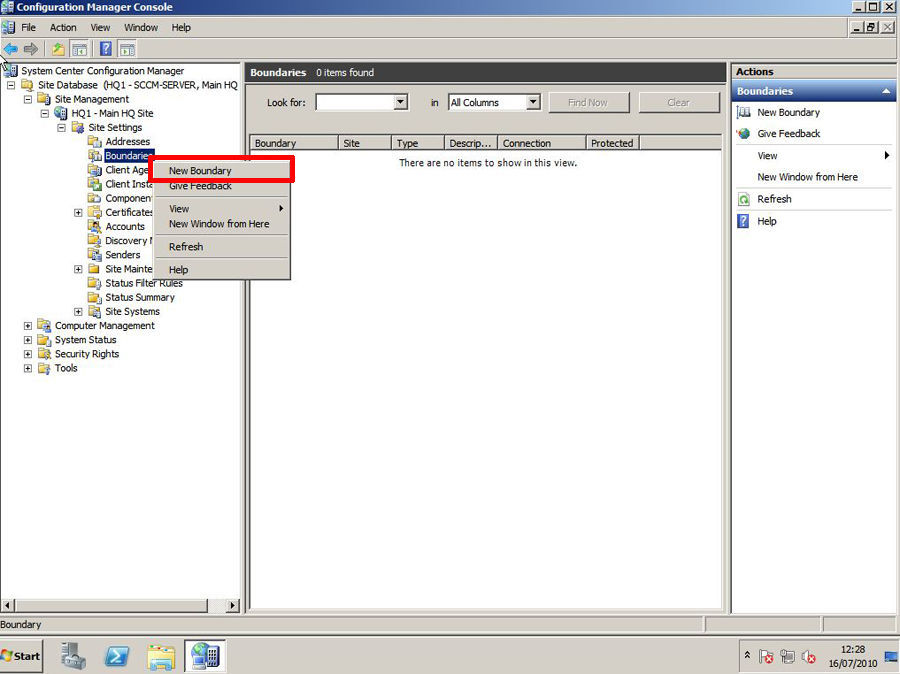The width and height of the screenshot is (900, 674).
Task: Select the Addresses folder icon in tree
Action: [95, 141]
